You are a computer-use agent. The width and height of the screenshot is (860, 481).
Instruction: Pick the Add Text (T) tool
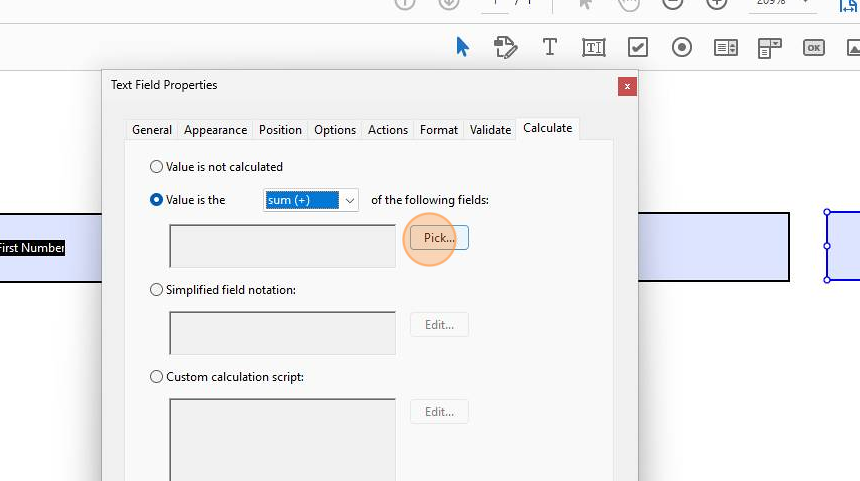point(550,47)
